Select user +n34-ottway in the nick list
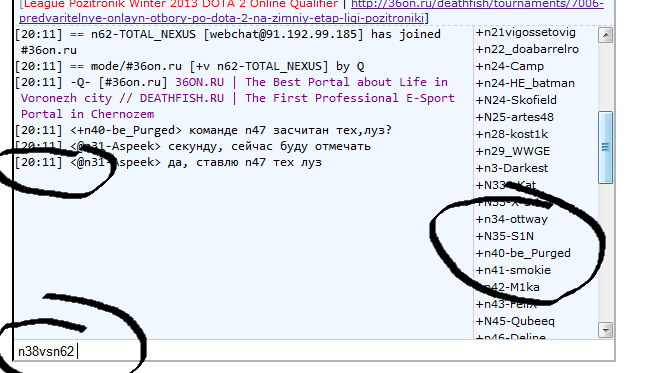Image resolution: width=647 pixels, height=373 pixels. [x=512, y=219]
